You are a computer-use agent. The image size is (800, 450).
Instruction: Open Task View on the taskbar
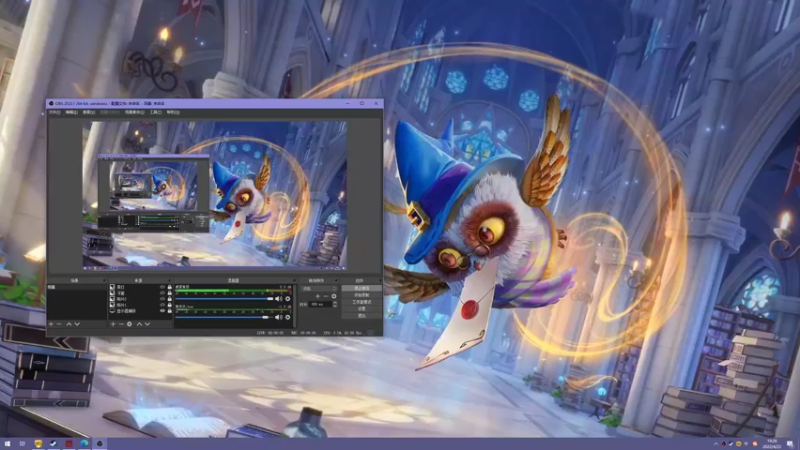(x=22, y=444)
